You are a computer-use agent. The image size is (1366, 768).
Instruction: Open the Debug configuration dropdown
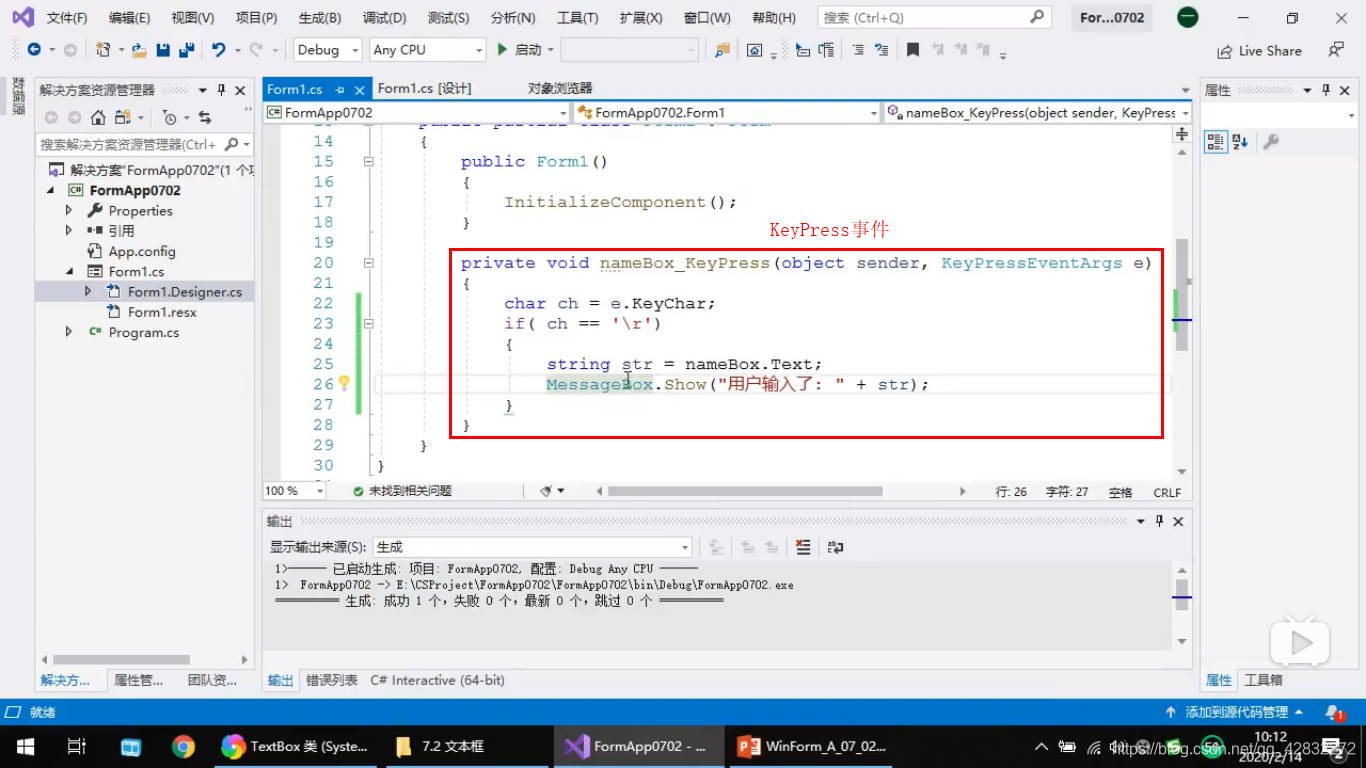[329, 50]
